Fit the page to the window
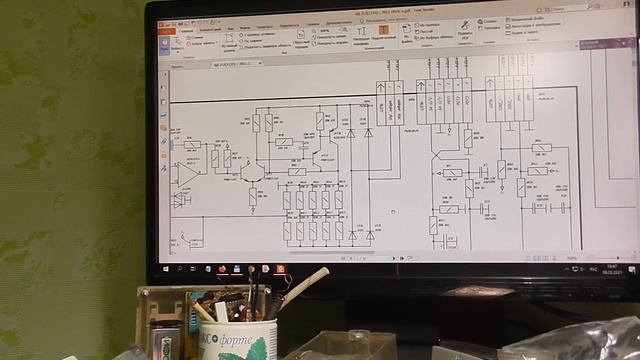Viewport: 640px width, 360px height. 256,35
